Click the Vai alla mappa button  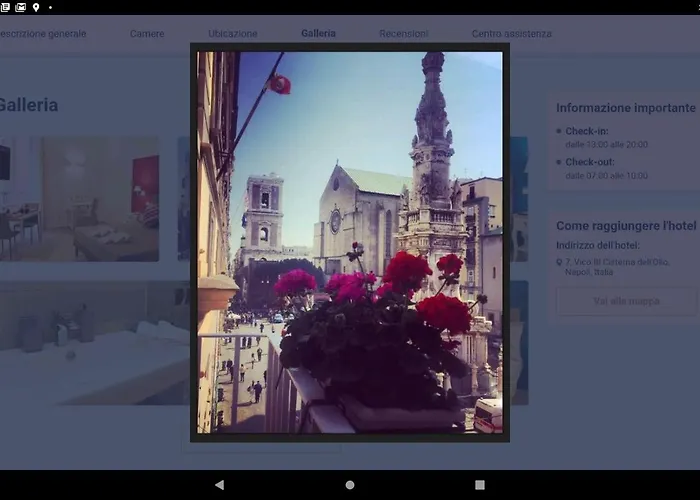[626, 301]
